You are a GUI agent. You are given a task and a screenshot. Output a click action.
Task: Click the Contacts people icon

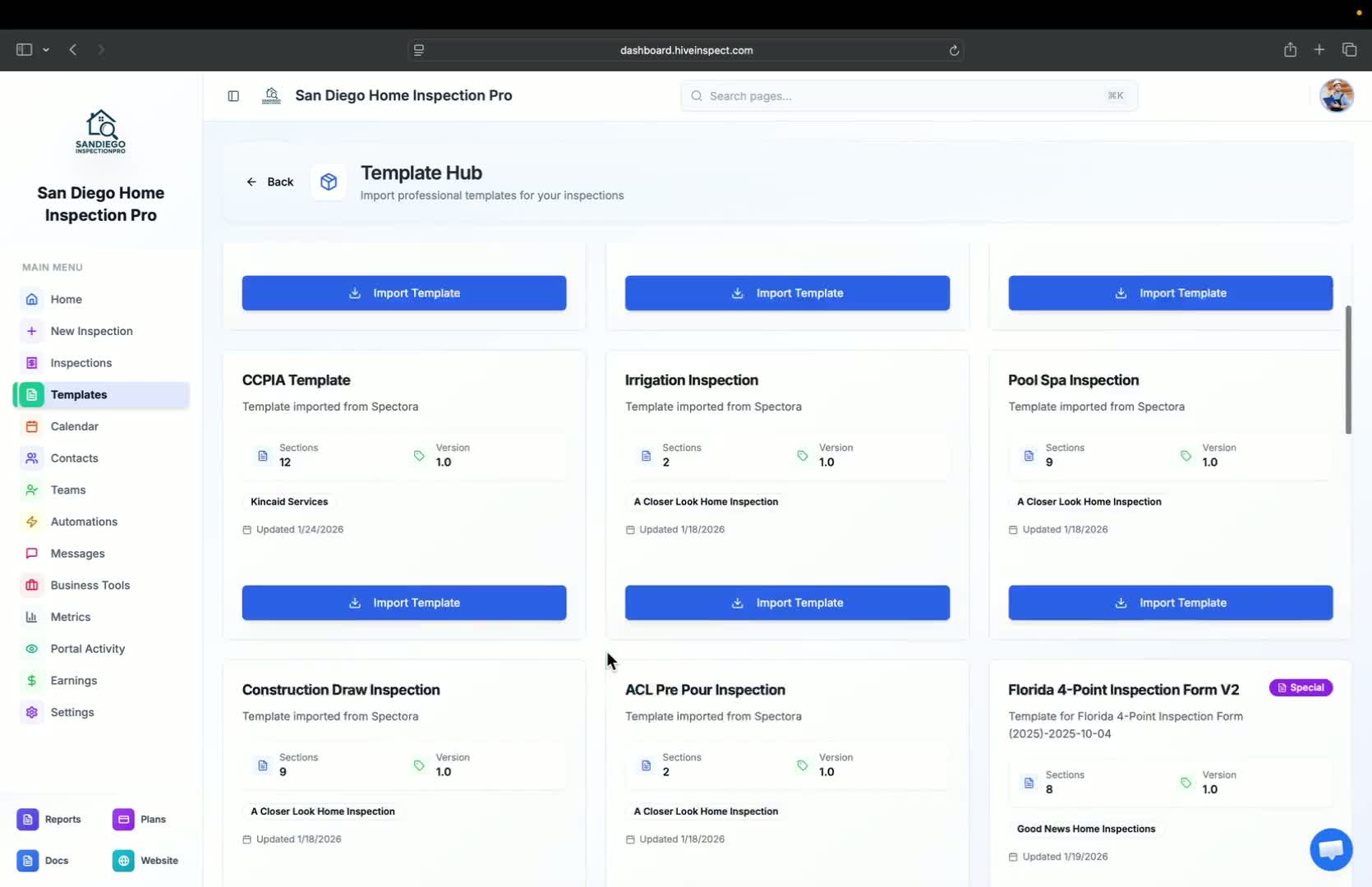(31, 458)
